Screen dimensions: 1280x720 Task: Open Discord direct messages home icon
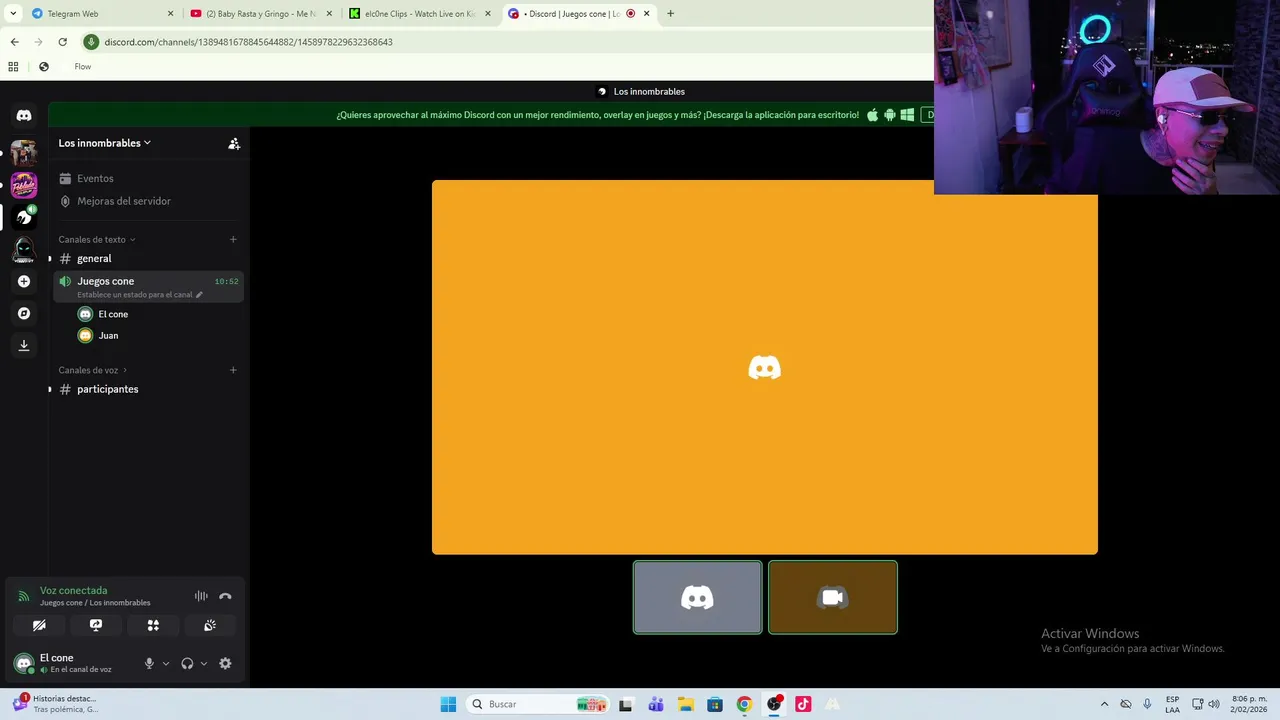(24, 116)
